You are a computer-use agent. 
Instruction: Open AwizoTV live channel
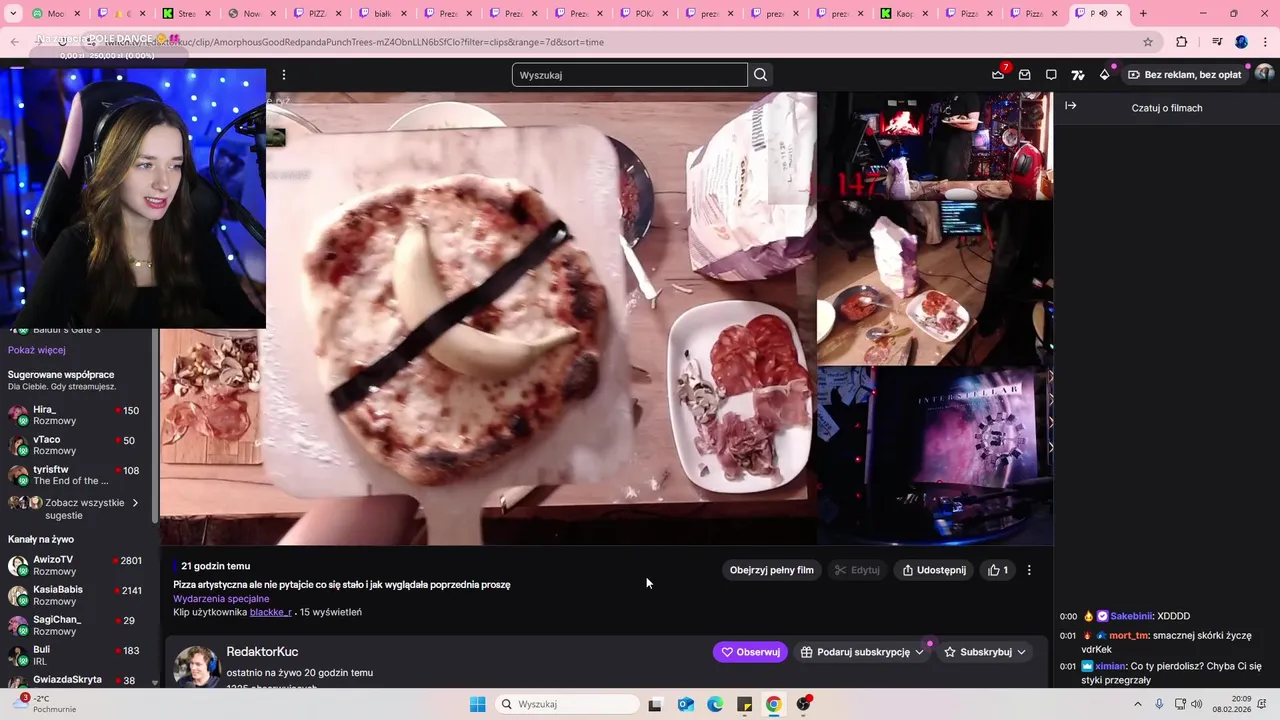coord(75,565)
